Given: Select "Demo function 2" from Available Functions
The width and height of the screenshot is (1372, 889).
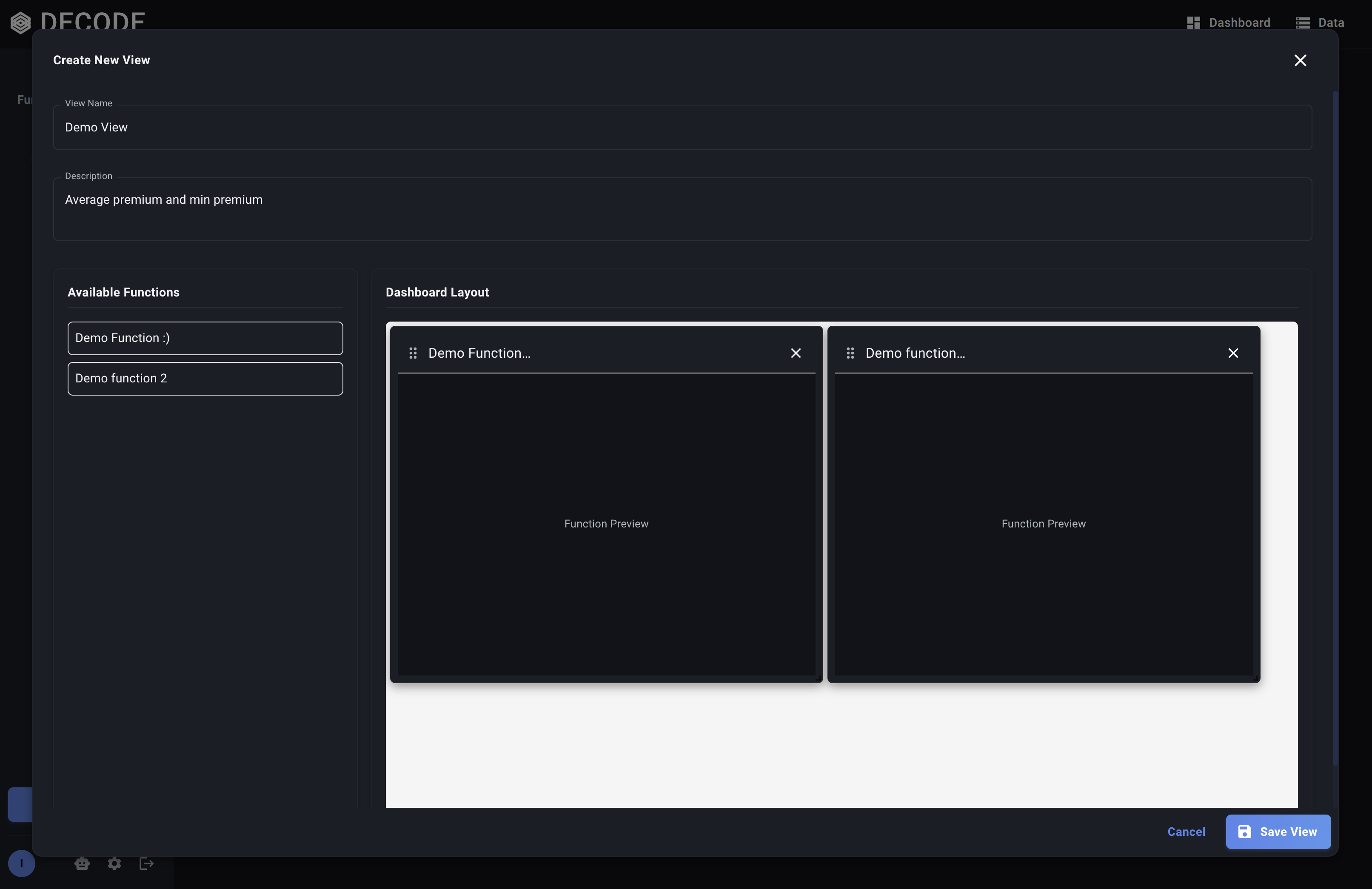Looking at the screenshot, I should point(205,379).
